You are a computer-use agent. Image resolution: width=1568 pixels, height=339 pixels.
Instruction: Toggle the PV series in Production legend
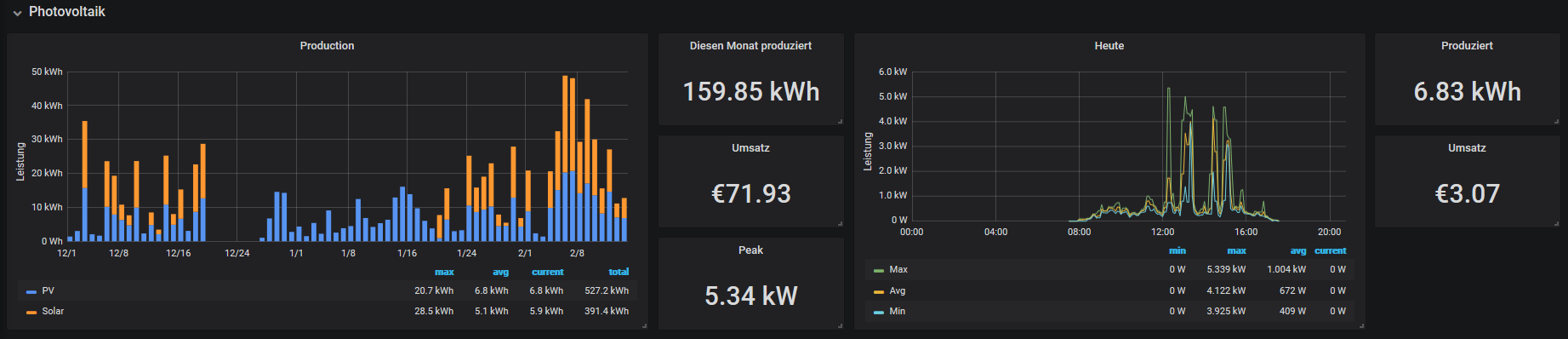(48, 290)
